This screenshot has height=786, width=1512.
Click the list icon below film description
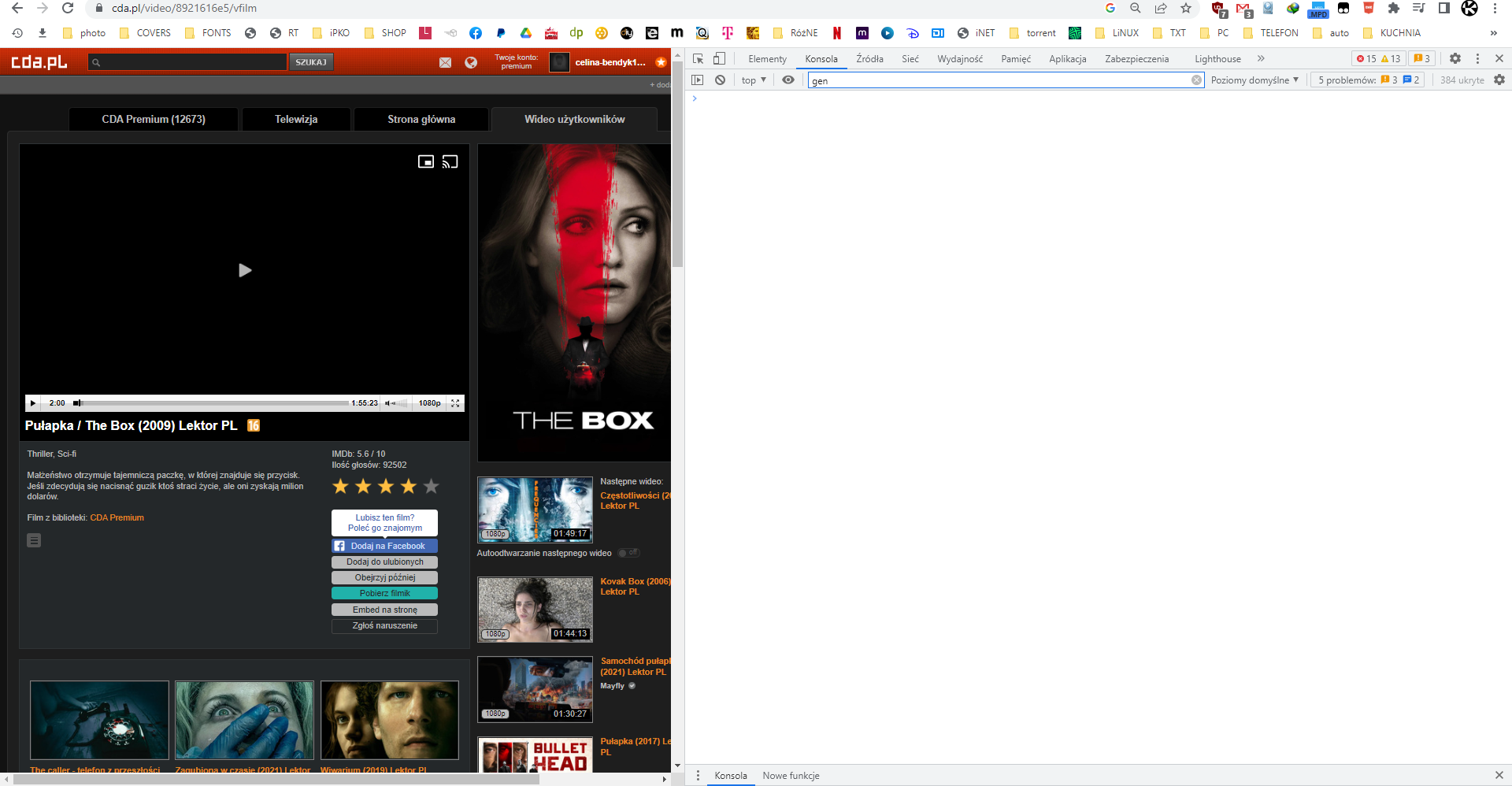point(34,540)
